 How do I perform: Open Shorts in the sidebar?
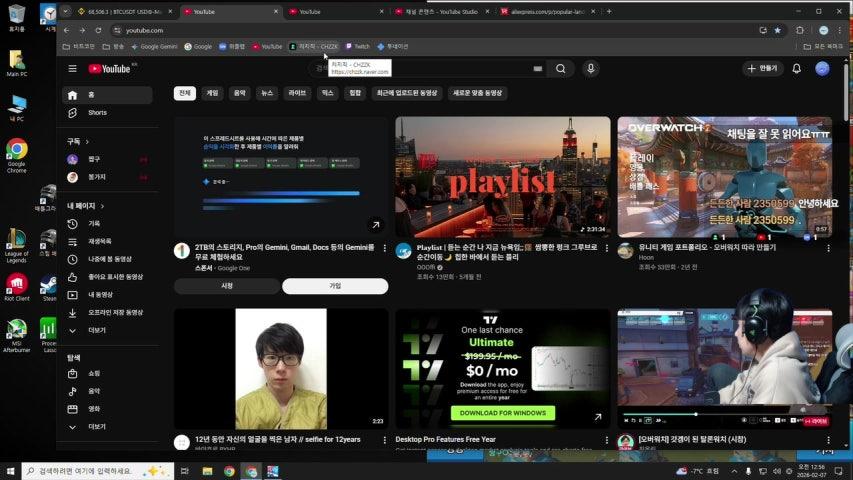[x=97, y=112]
